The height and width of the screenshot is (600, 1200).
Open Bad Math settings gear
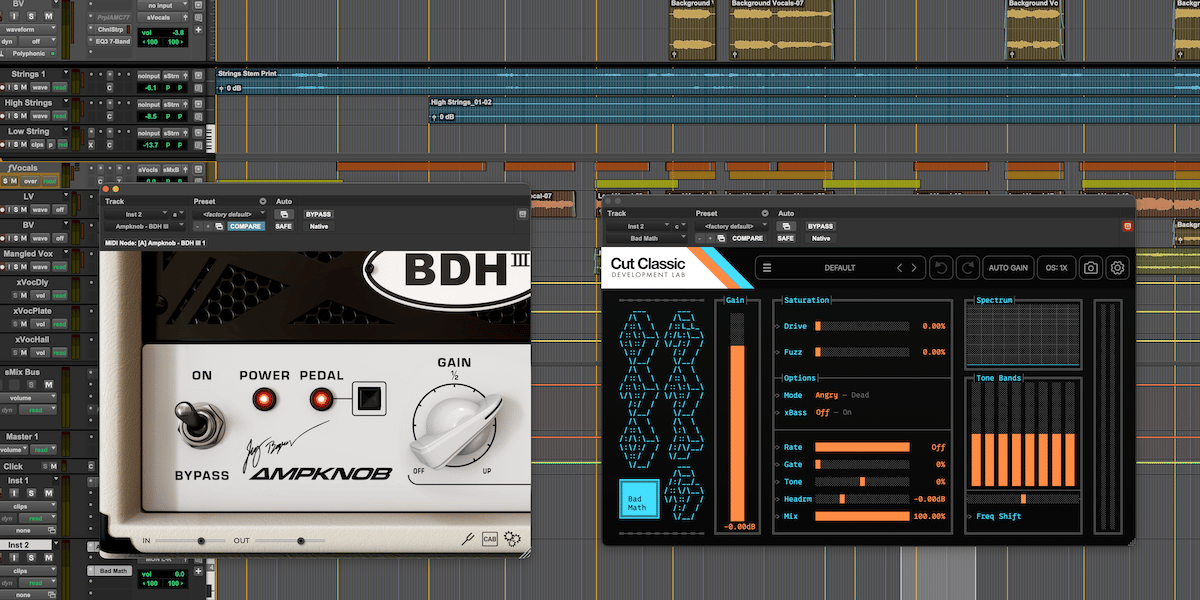click(1117, 268)
